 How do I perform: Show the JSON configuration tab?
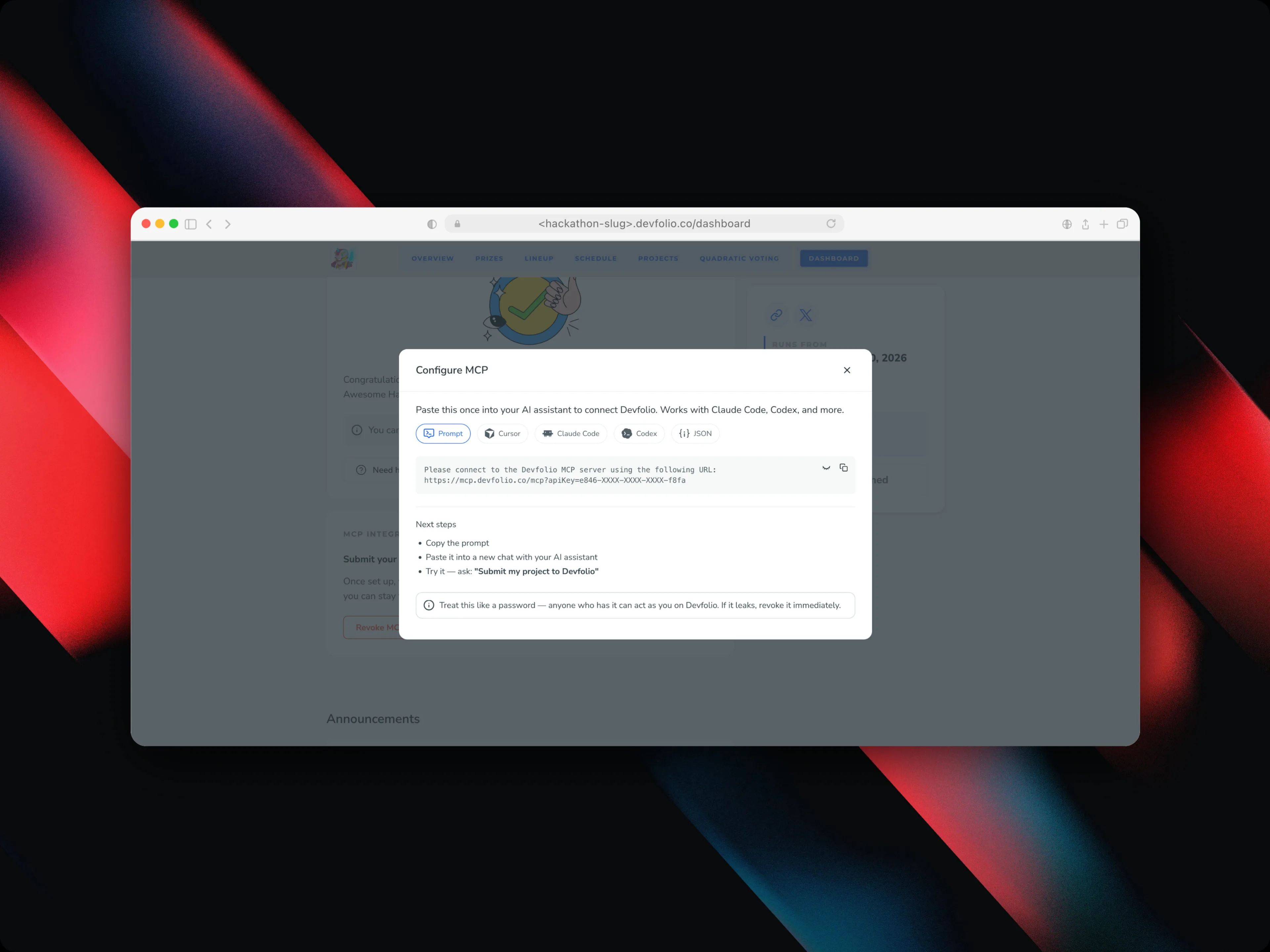(695, 433)
